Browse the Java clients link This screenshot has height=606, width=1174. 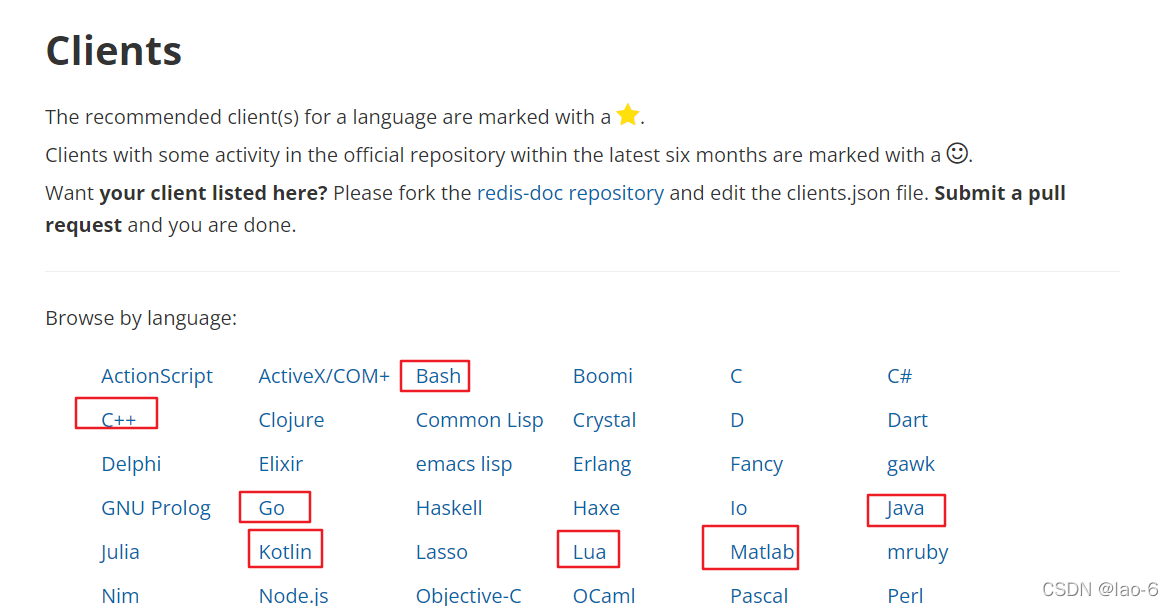click(905, 508)
